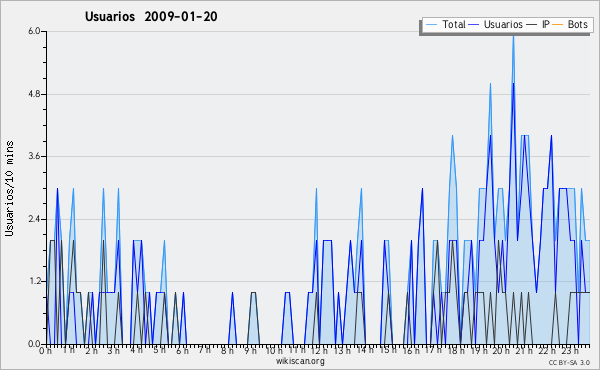The image size is (600, 370).
Task: Click the y-axis value 2.4
Action: [x=34, y=219]
